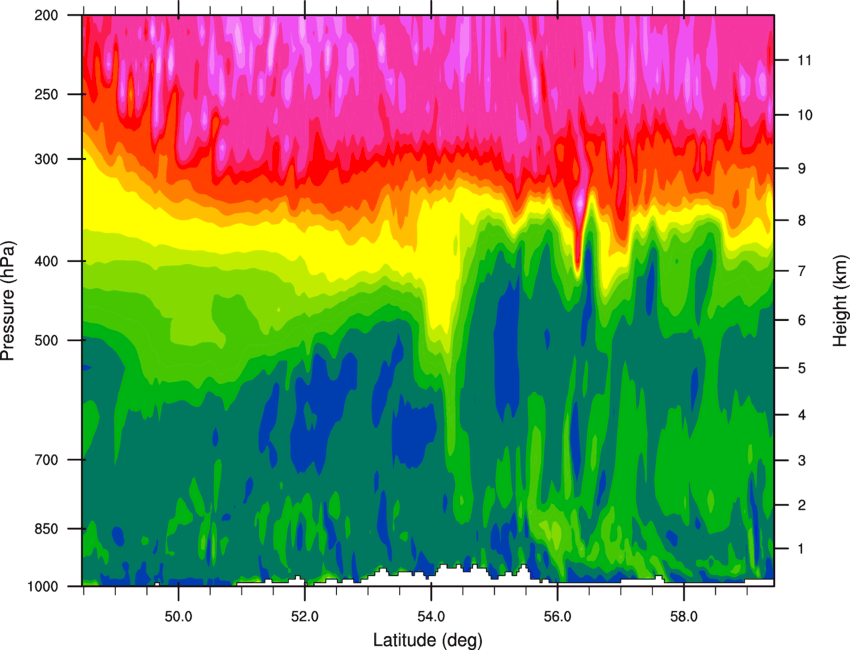850x650 pixels.
Task: Pick the 4 km height label
Action: 802,415
